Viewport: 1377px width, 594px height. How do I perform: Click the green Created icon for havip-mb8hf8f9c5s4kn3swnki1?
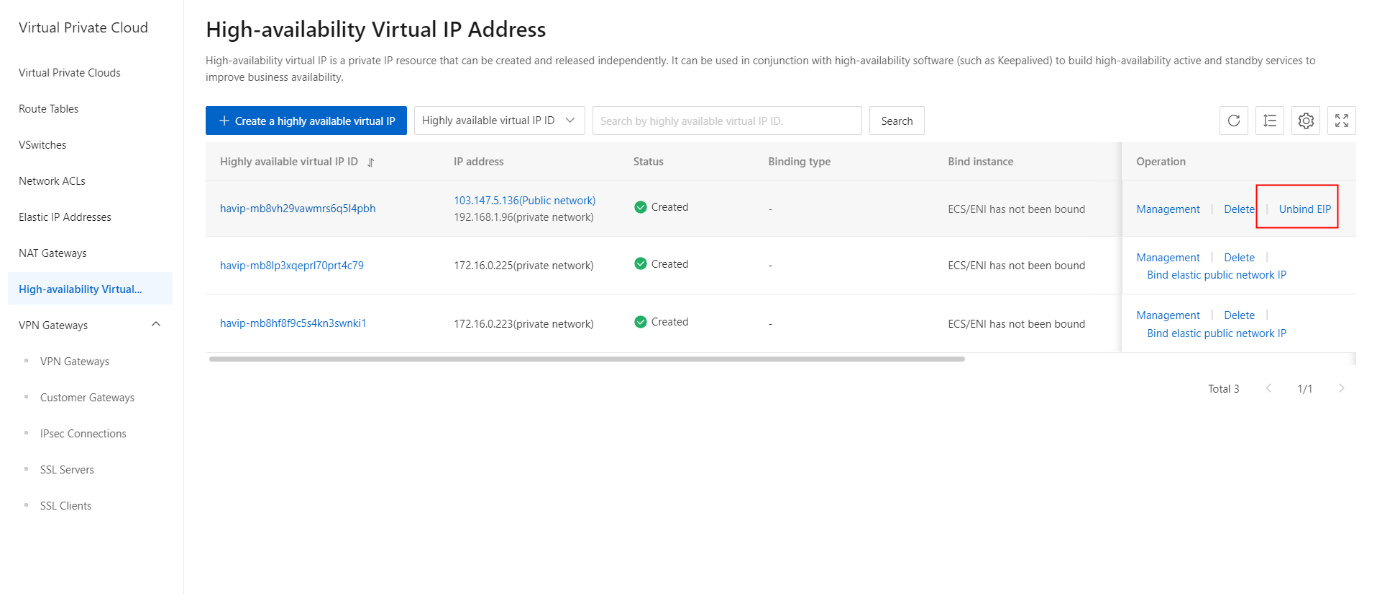pos(640,322)
